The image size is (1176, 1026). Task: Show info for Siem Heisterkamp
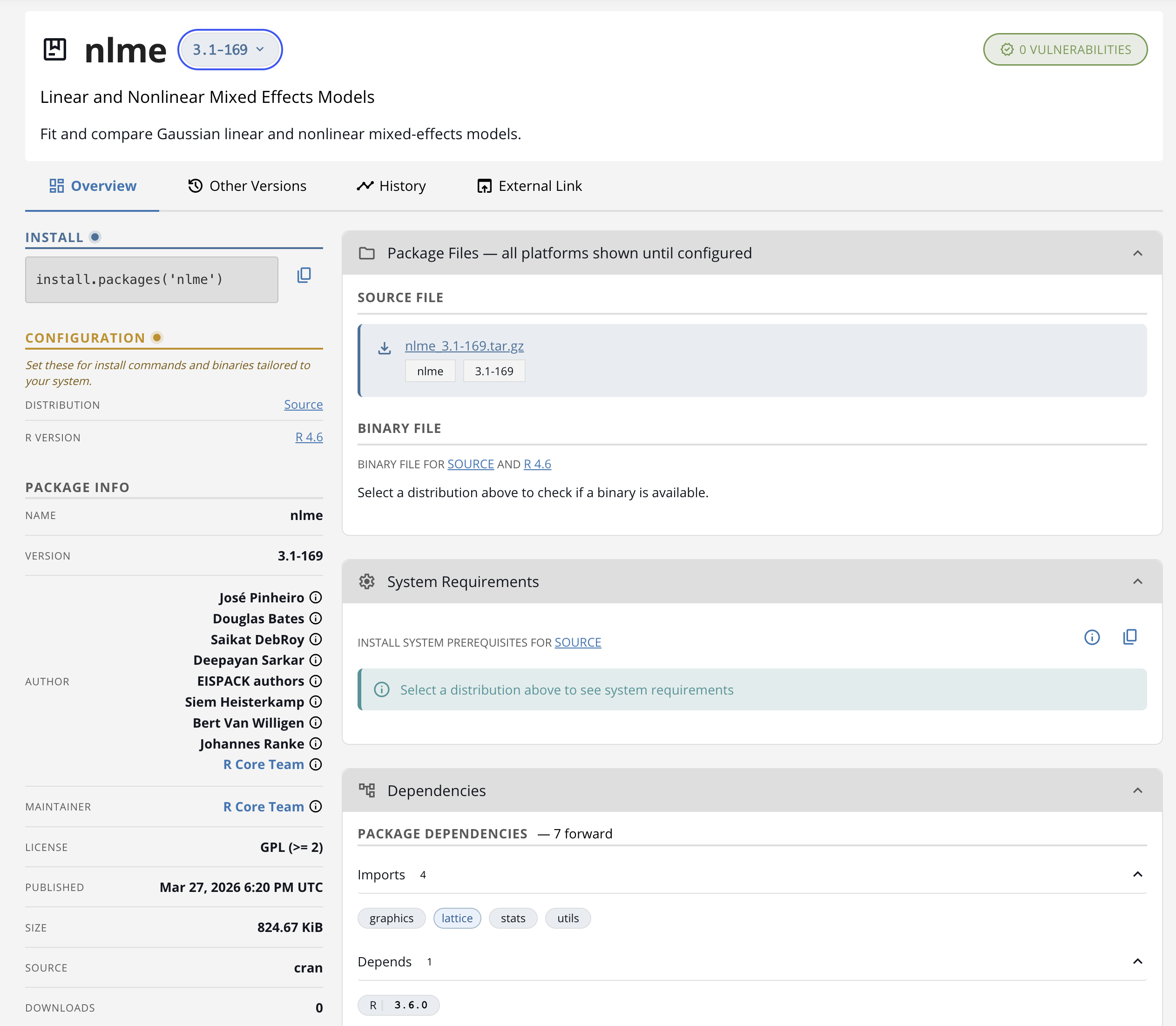click(x=316, y=702)
